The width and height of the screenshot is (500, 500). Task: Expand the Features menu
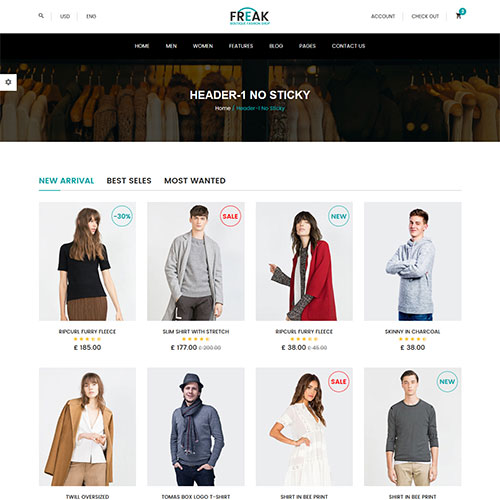241,46
